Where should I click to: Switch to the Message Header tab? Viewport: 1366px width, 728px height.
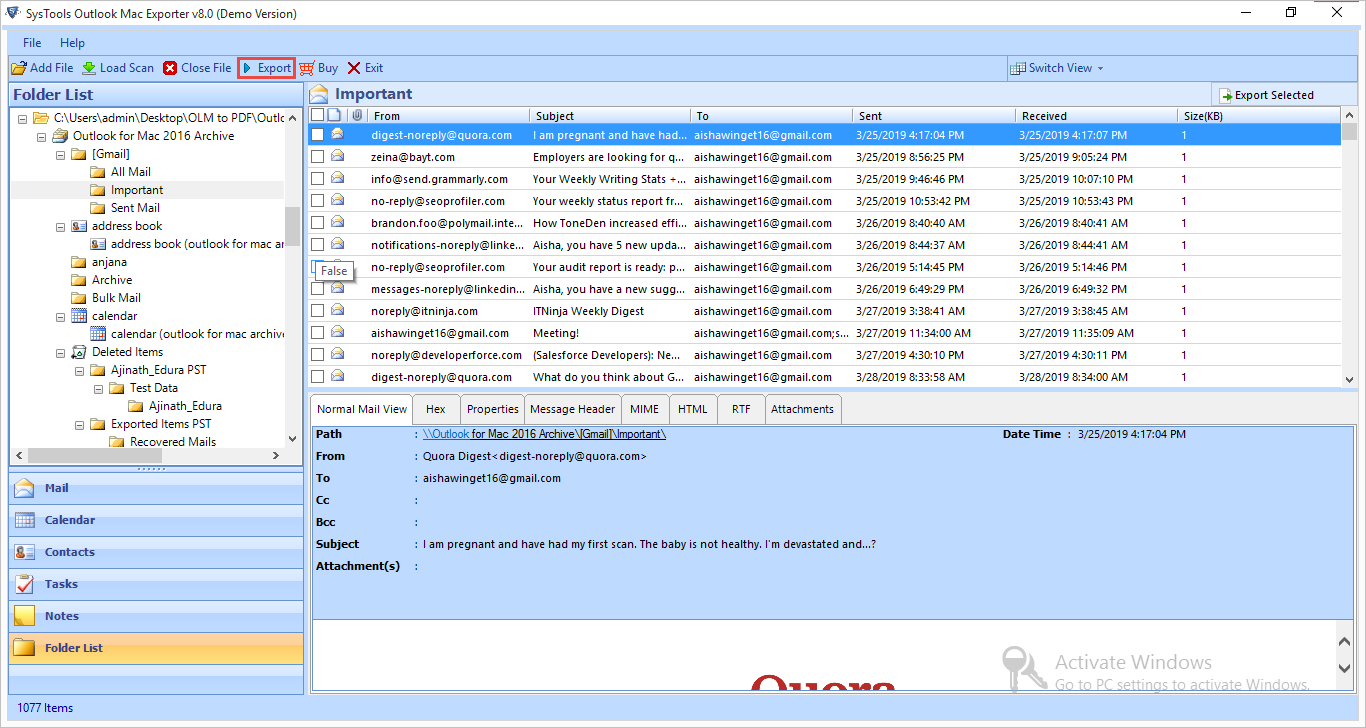tap(573, 409)
